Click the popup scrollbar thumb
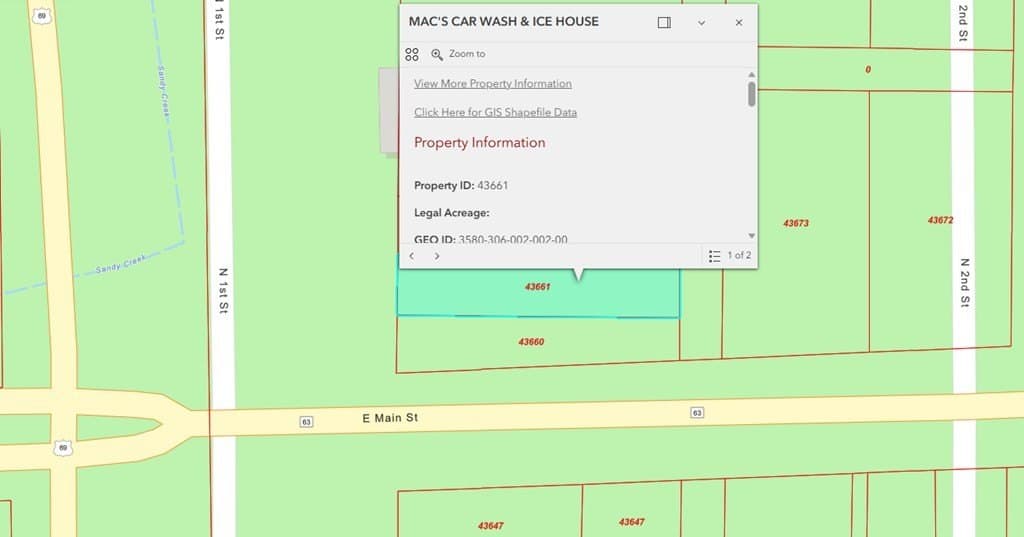This screenshot has width=1024, height=537. (x=752, y=94)
